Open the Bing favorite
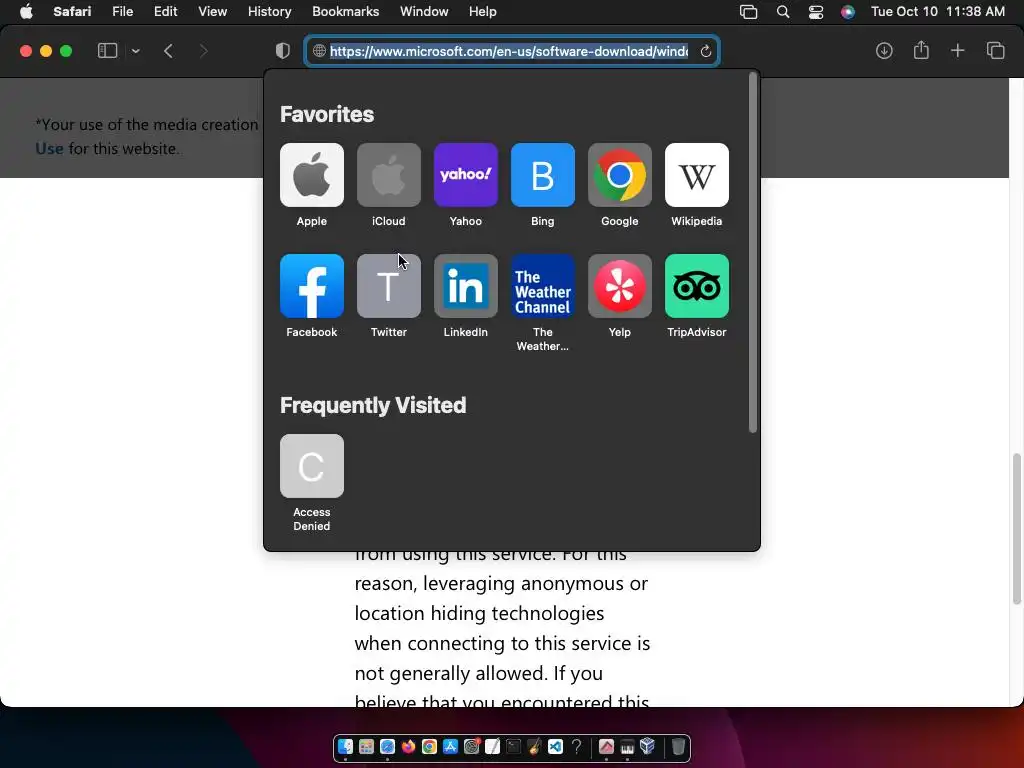This screenshot has width=1024, height=768. click(543, 175)
